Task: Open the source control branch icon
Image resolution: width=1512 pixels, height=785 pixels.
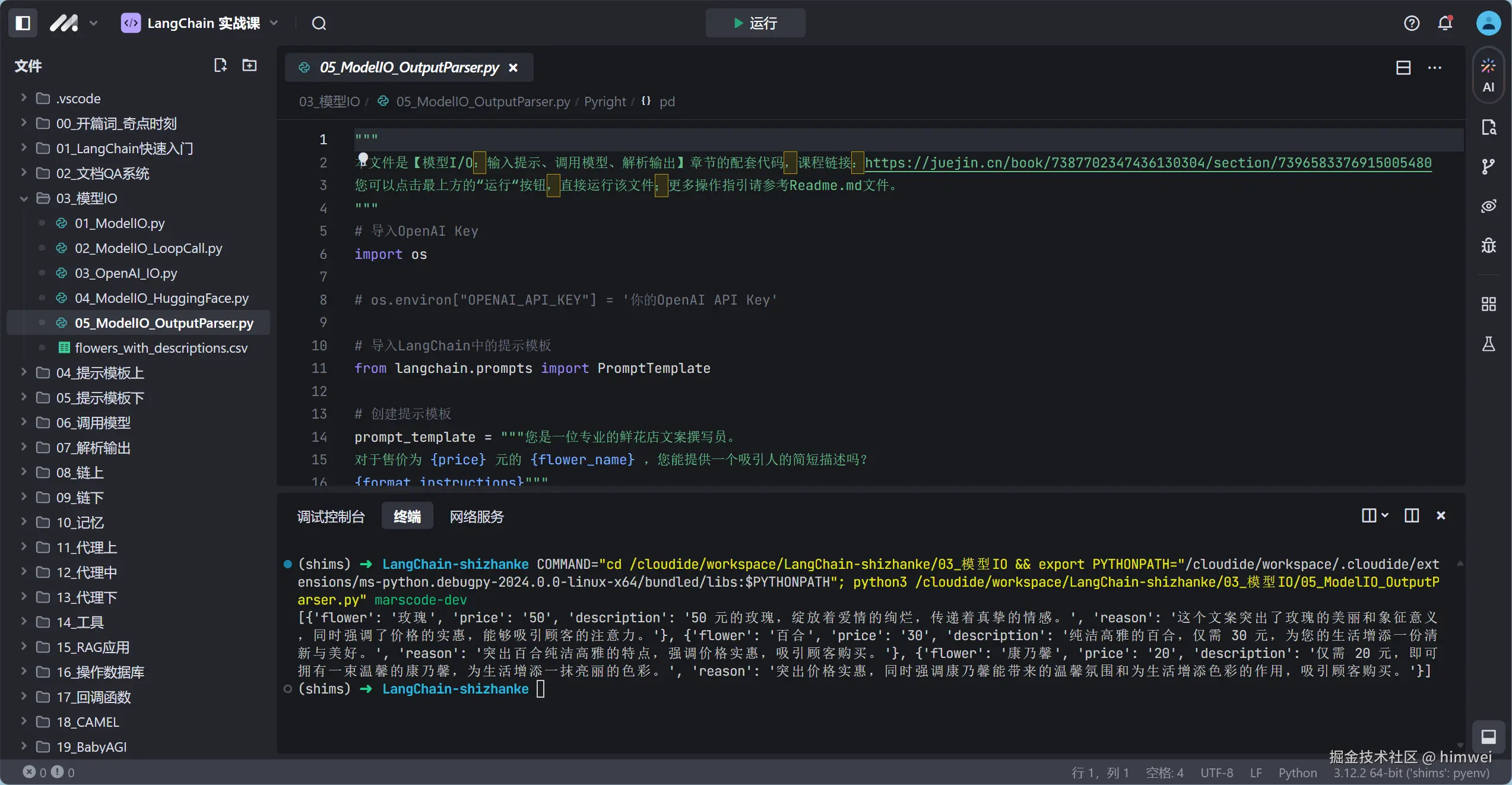Action: [x=1488, y=167]
